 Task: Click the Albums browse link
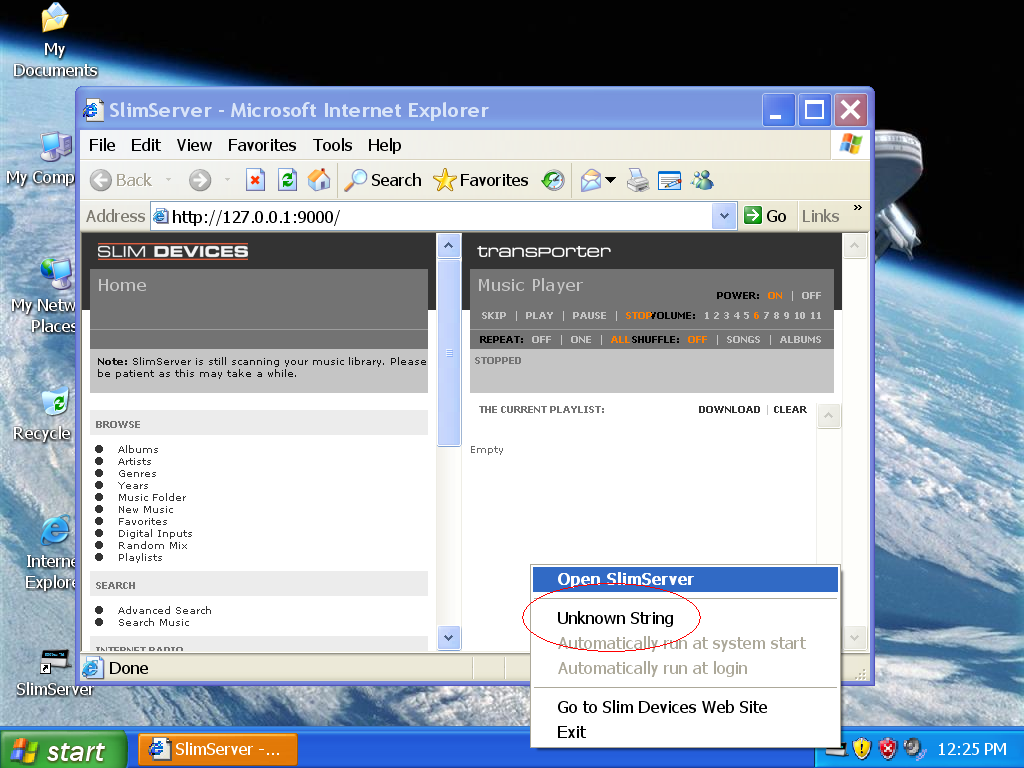138,450
